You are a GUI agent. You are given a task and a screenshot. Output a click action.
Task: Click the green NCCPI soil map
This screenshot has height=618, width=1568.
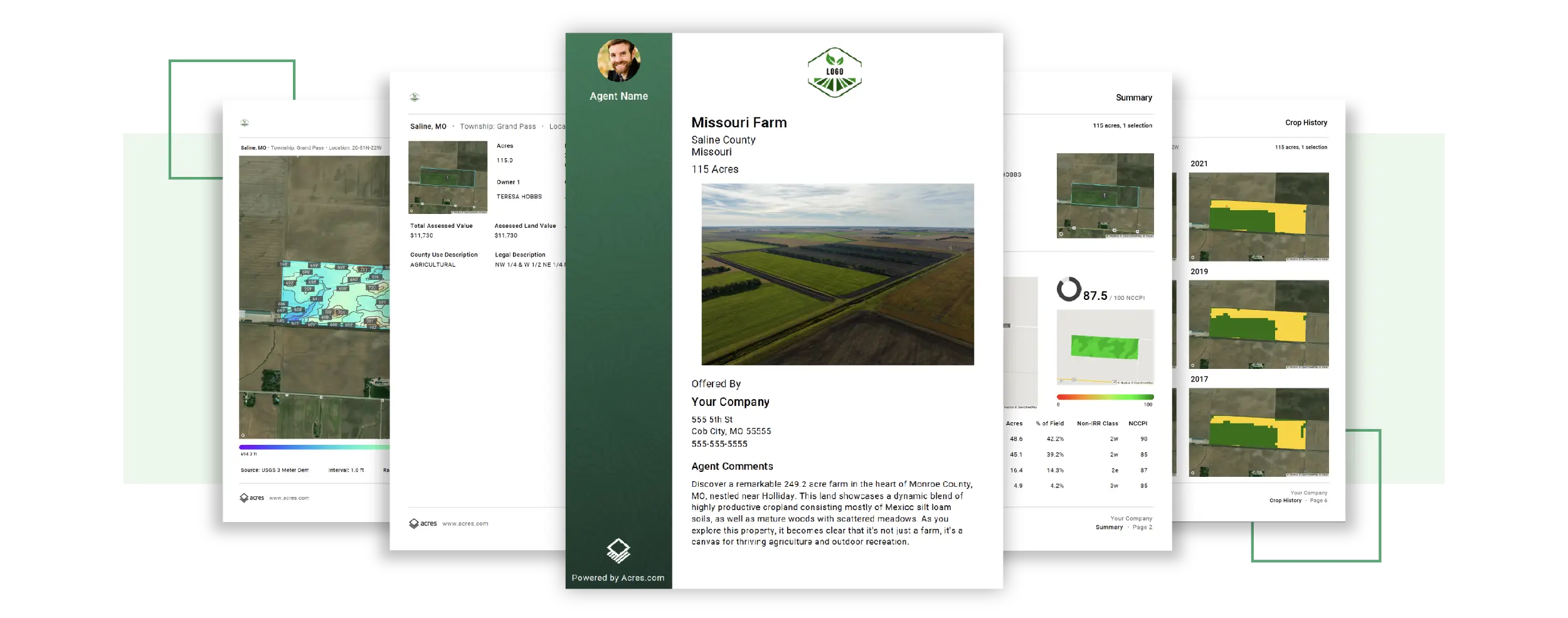point(1105,347)
